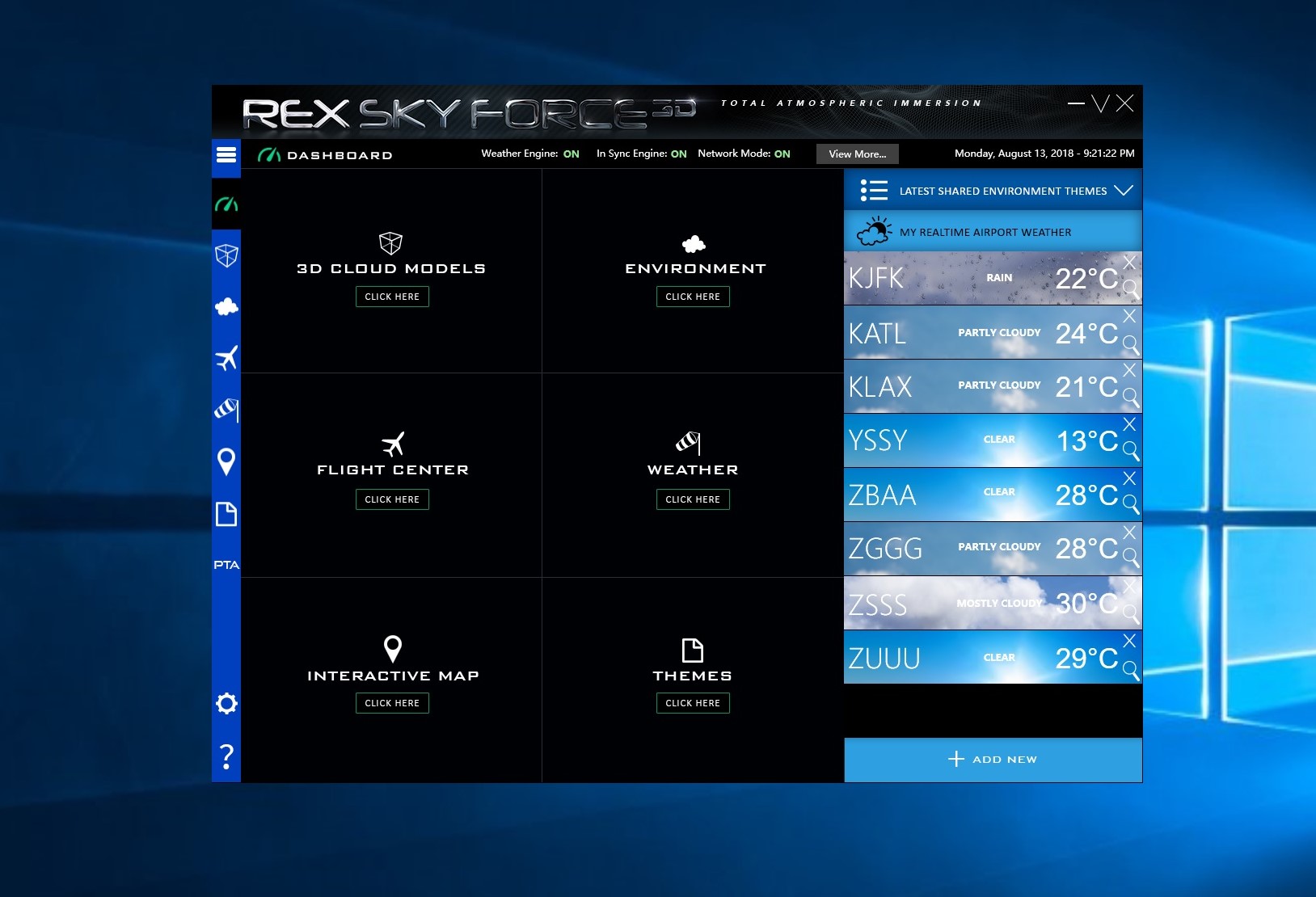
Task: Click the list icon beside shared themes
Action: 874,191
